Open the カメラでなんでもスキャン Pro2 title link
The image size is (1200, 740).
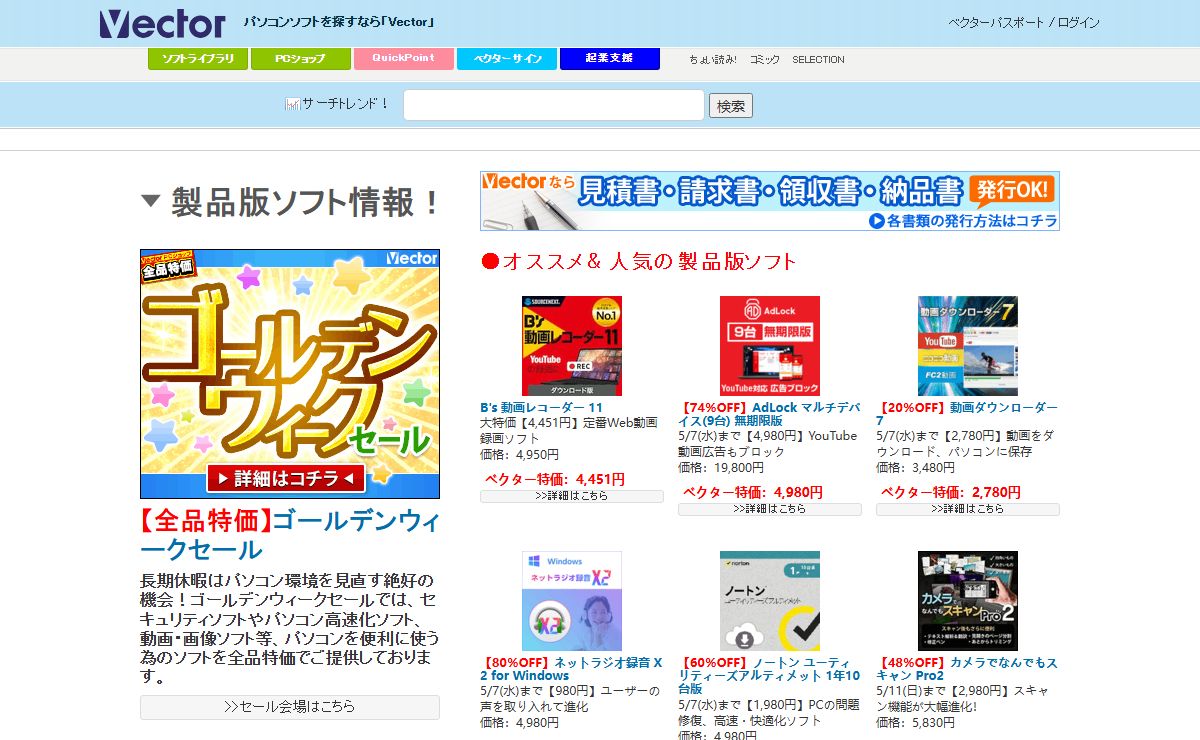click(967, 669)
